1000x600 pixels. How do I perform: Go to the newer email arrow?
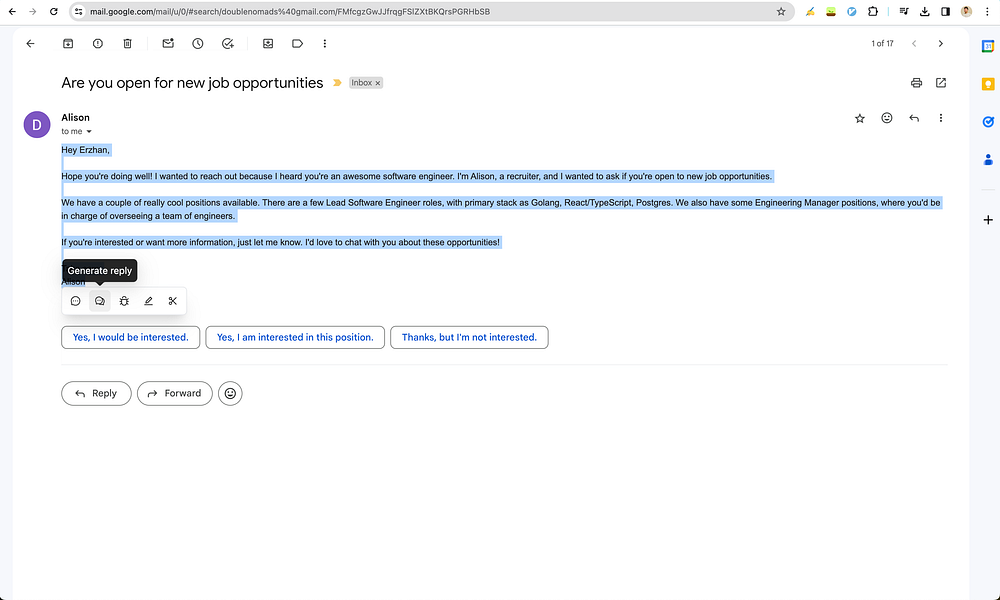914,43
